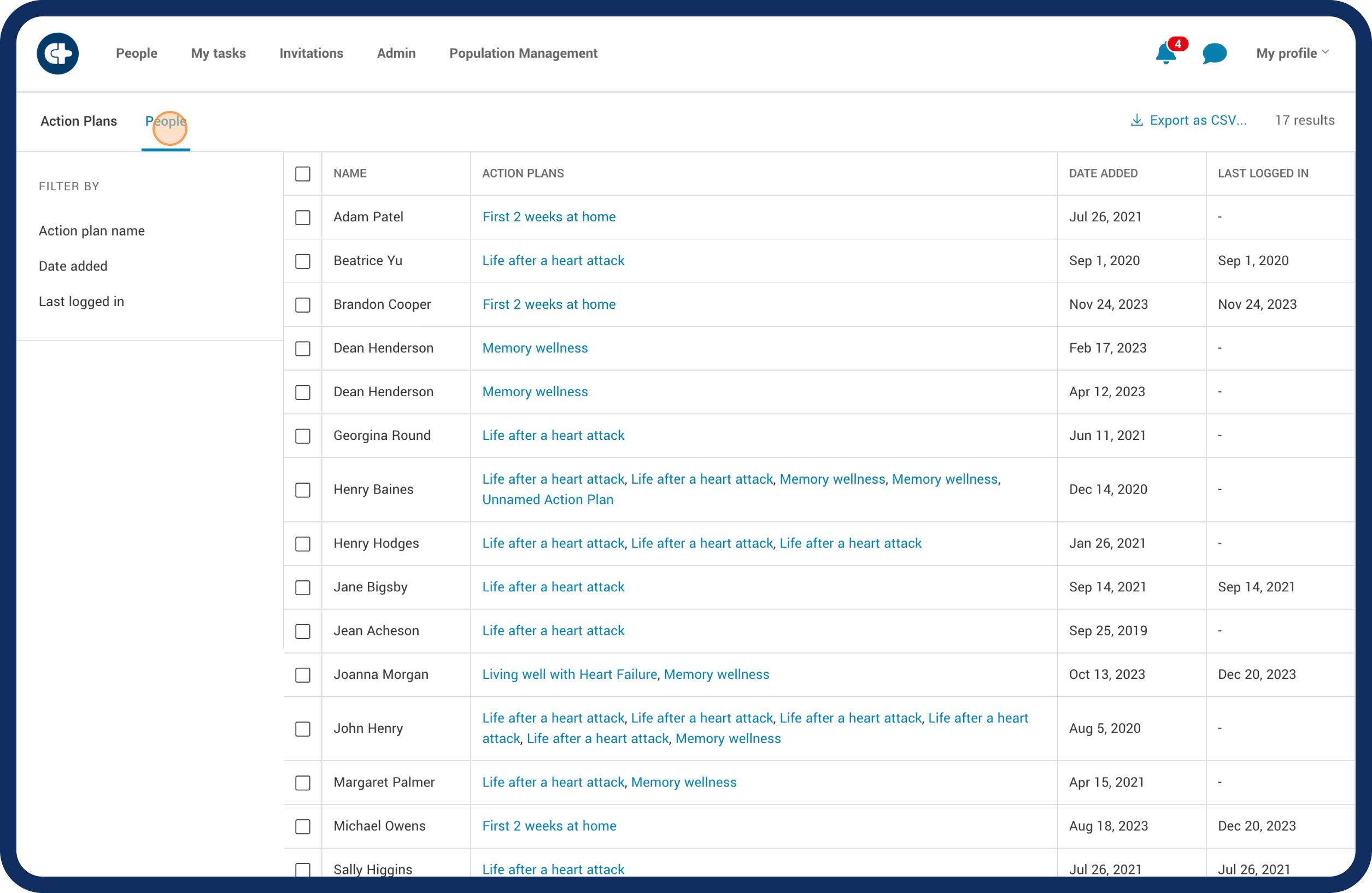
Task: Open the chat messages bubble icon
Action: pyautogui.click(x=1214, y=54)
